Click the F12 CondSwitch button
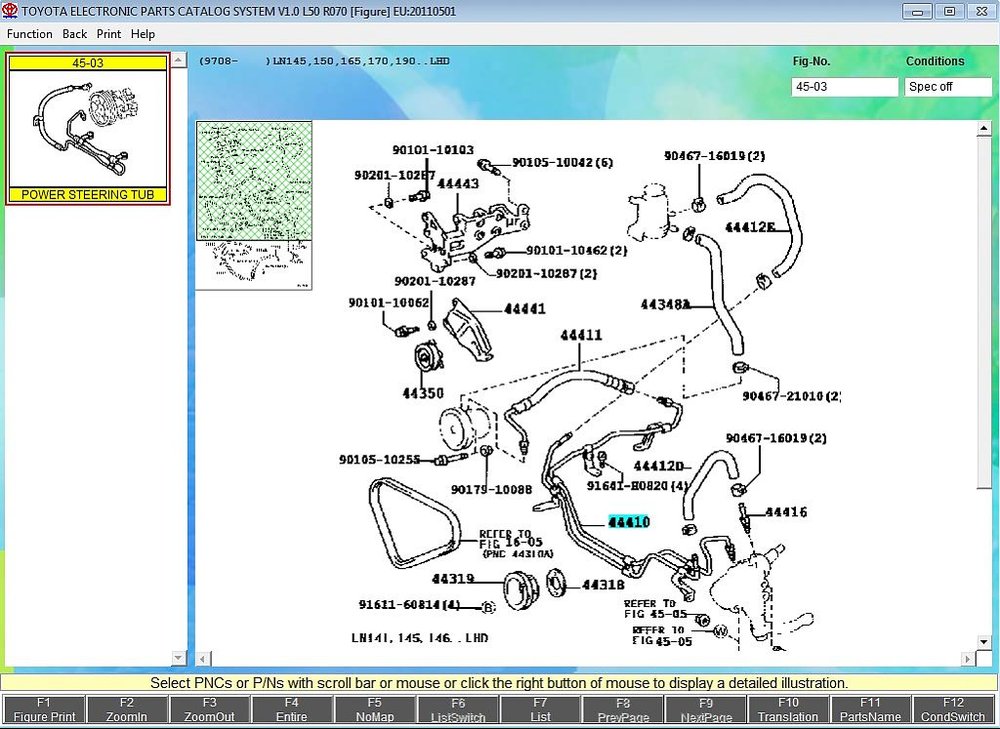 pos(953,709)
